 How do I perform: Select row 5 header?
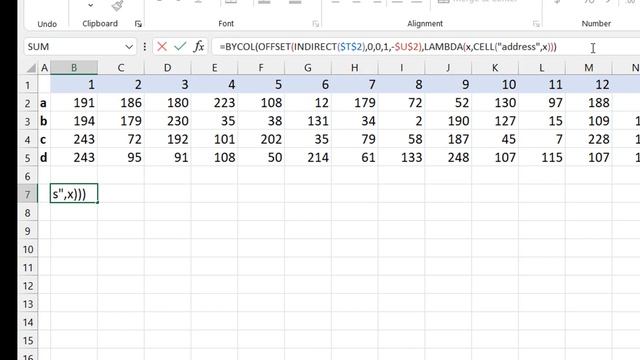point(28,158)
